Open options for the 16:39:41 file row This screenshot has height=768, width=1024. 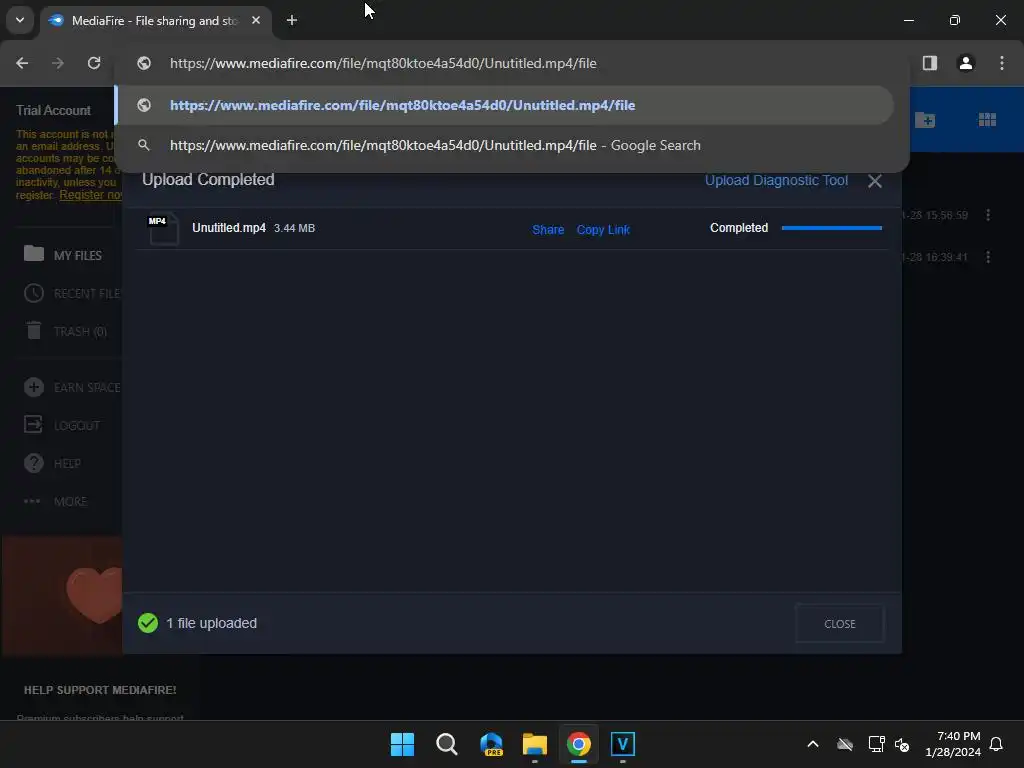[x=987, y=257]
